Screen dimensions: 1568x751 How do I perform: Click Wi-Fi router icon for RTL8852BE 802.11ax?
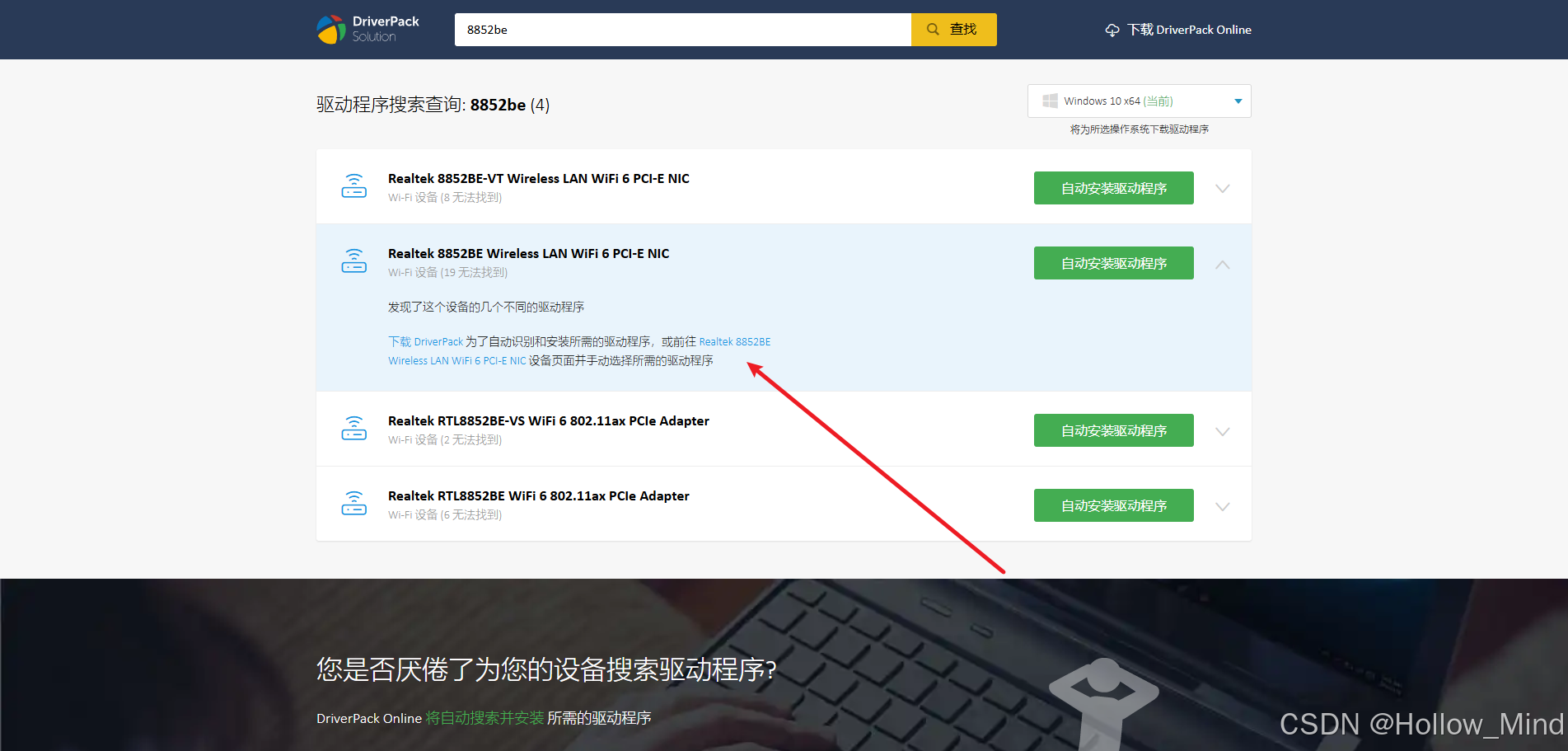pyautogui.click(x=354, y=504)
